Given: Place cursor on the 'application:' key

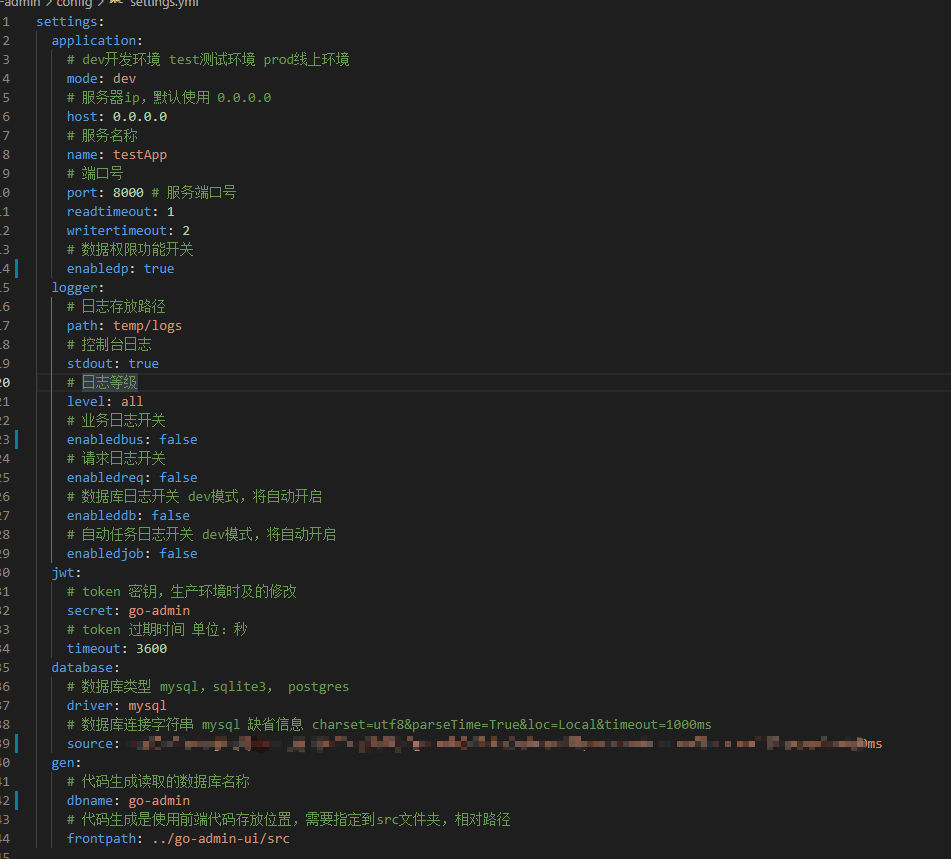Looking at the screenshot, I should point(97,41).
